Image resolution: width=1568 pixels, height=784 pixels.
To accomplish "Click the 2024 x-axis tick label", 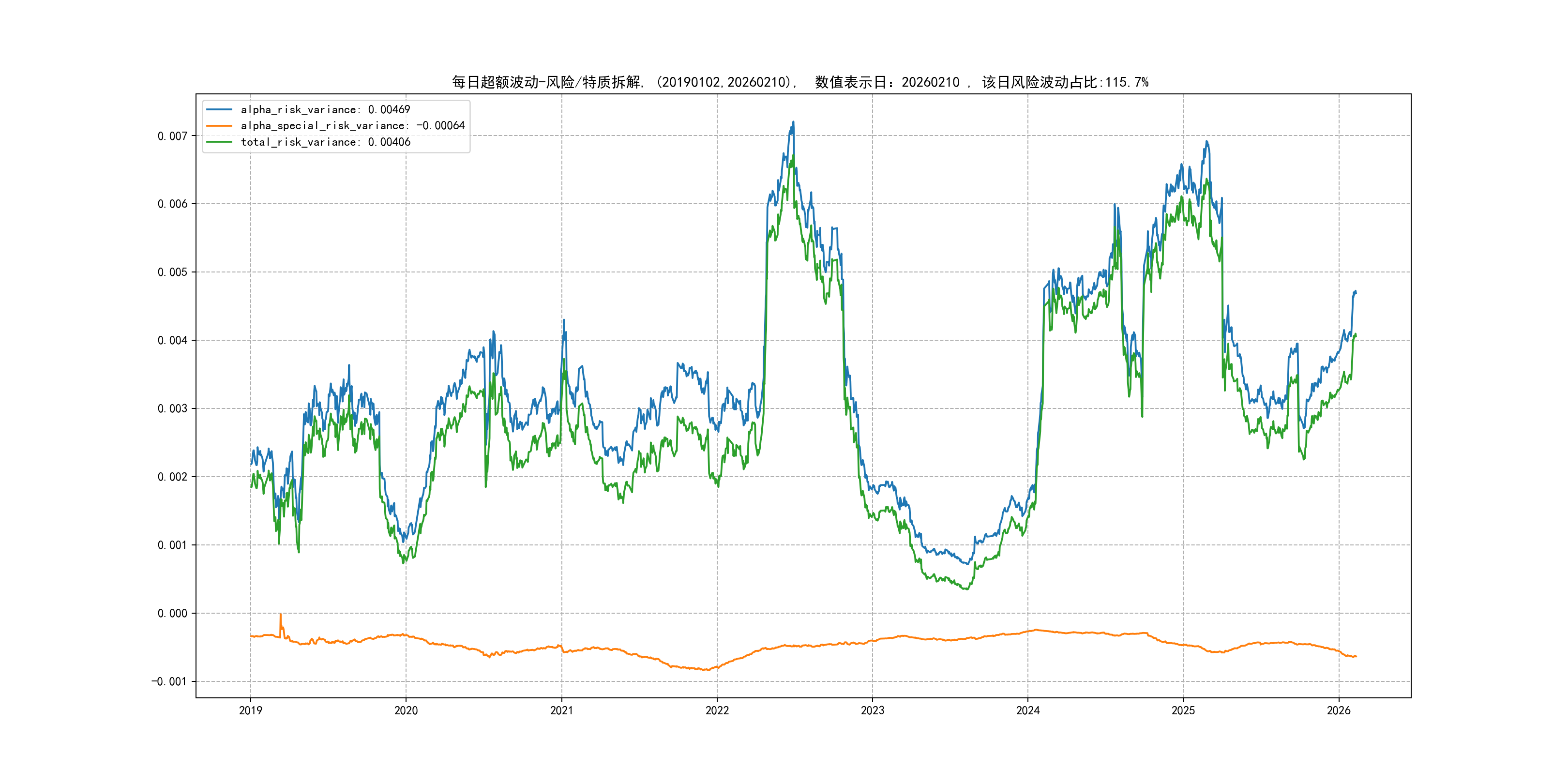I will (1028, 710).
